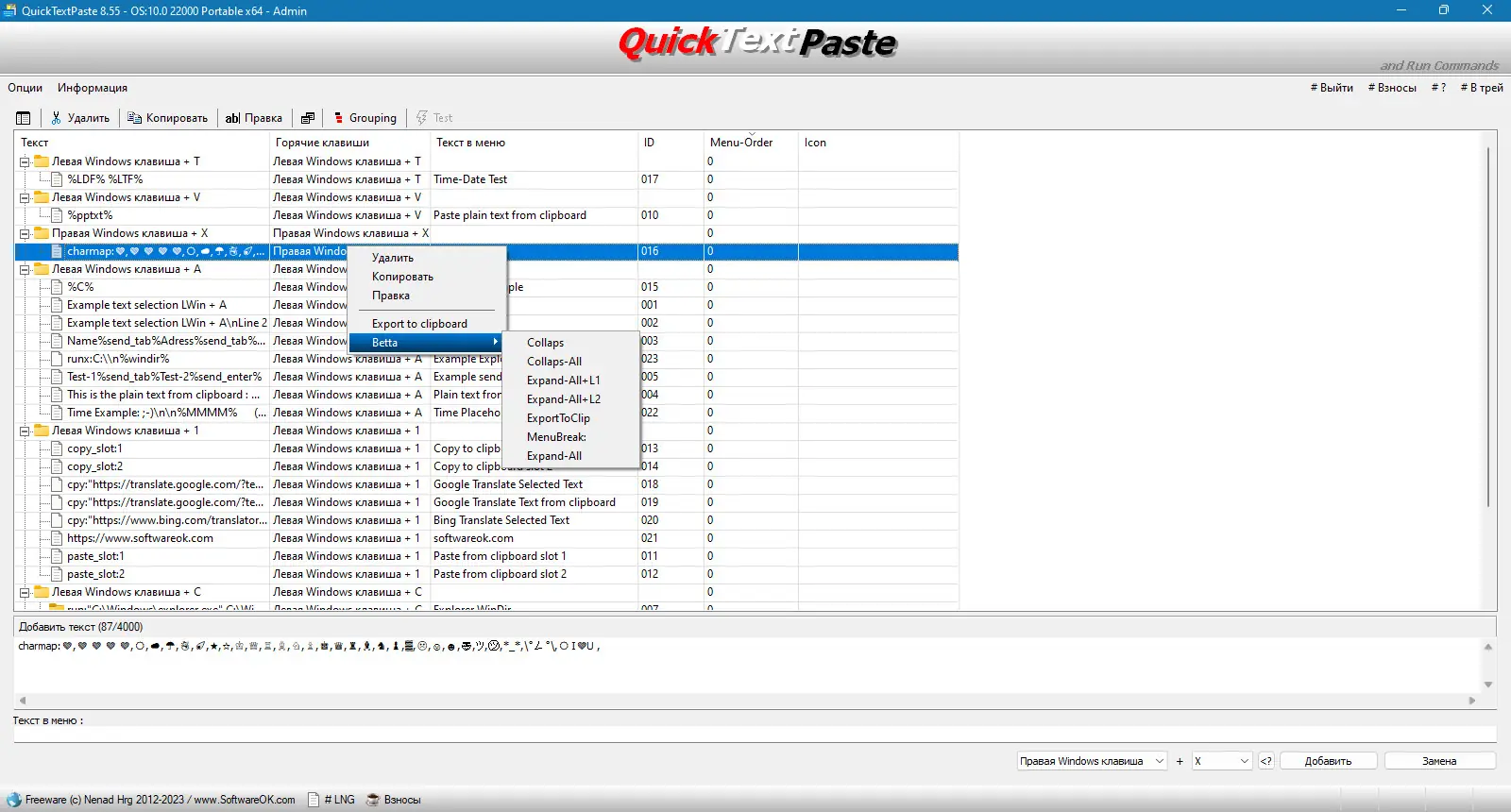1511x812 pixels.
Task: Click into the Текст в меню input field
Action: tap(755, 734)
